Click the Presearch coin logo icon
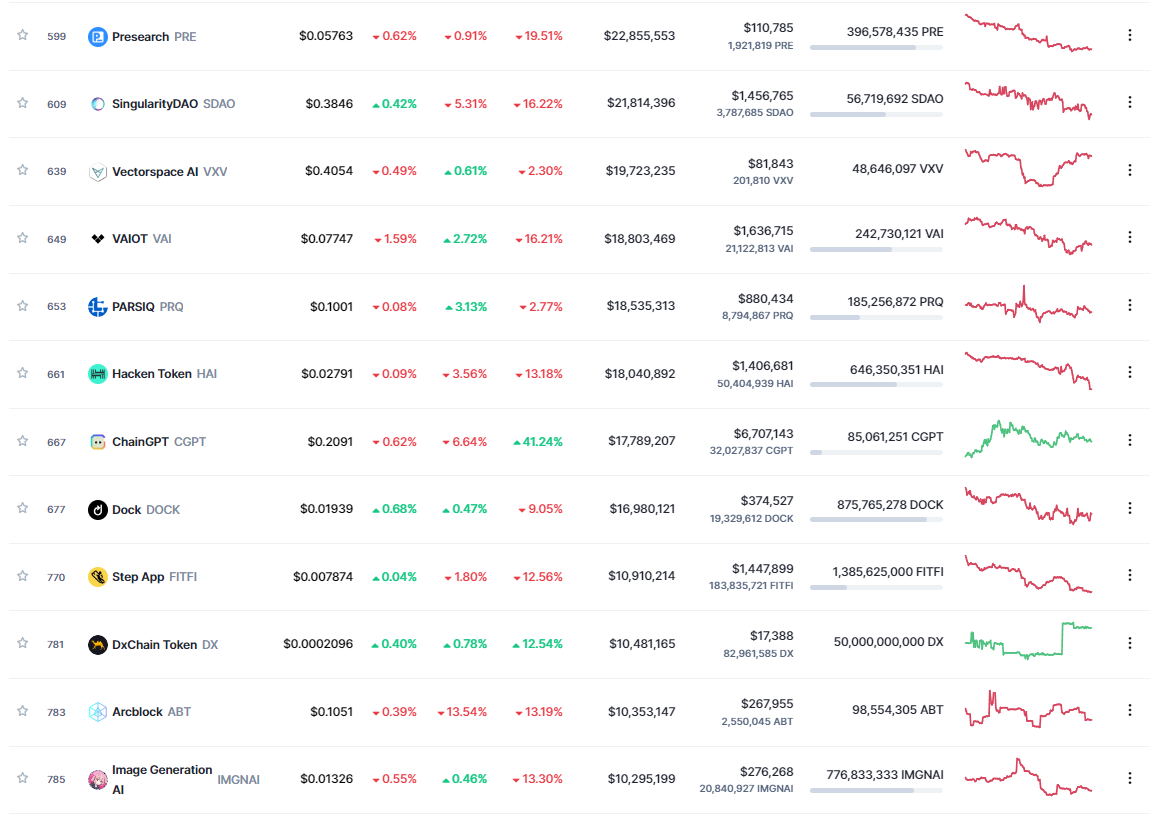1157x823 pixels. [x=98, y=37]
